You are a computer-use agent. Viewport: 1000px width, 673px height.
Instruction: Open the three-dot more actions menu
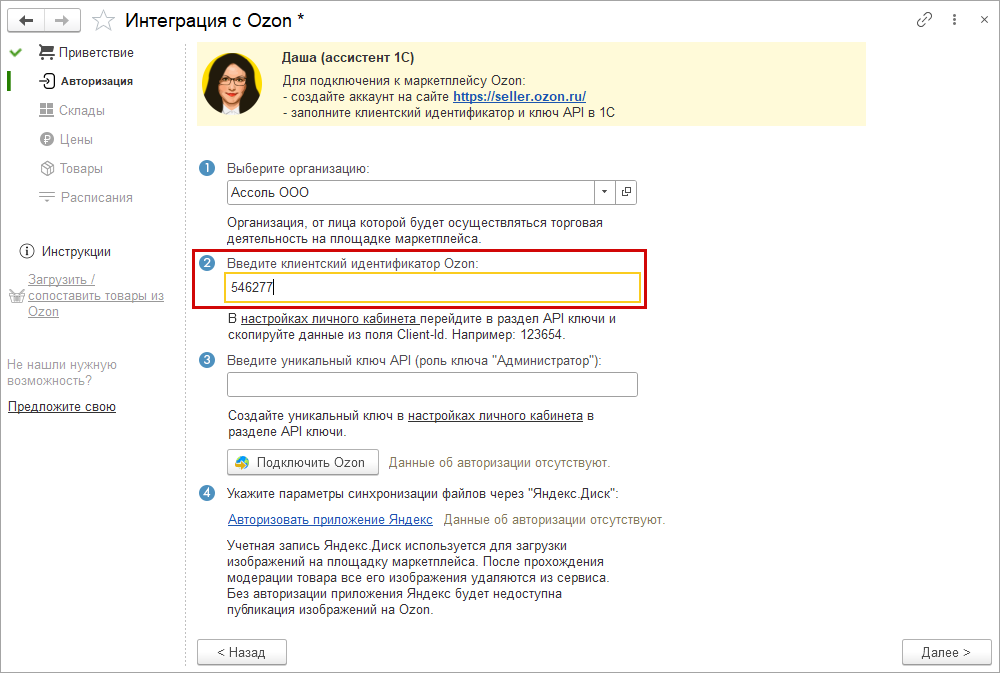coord(954,20)
